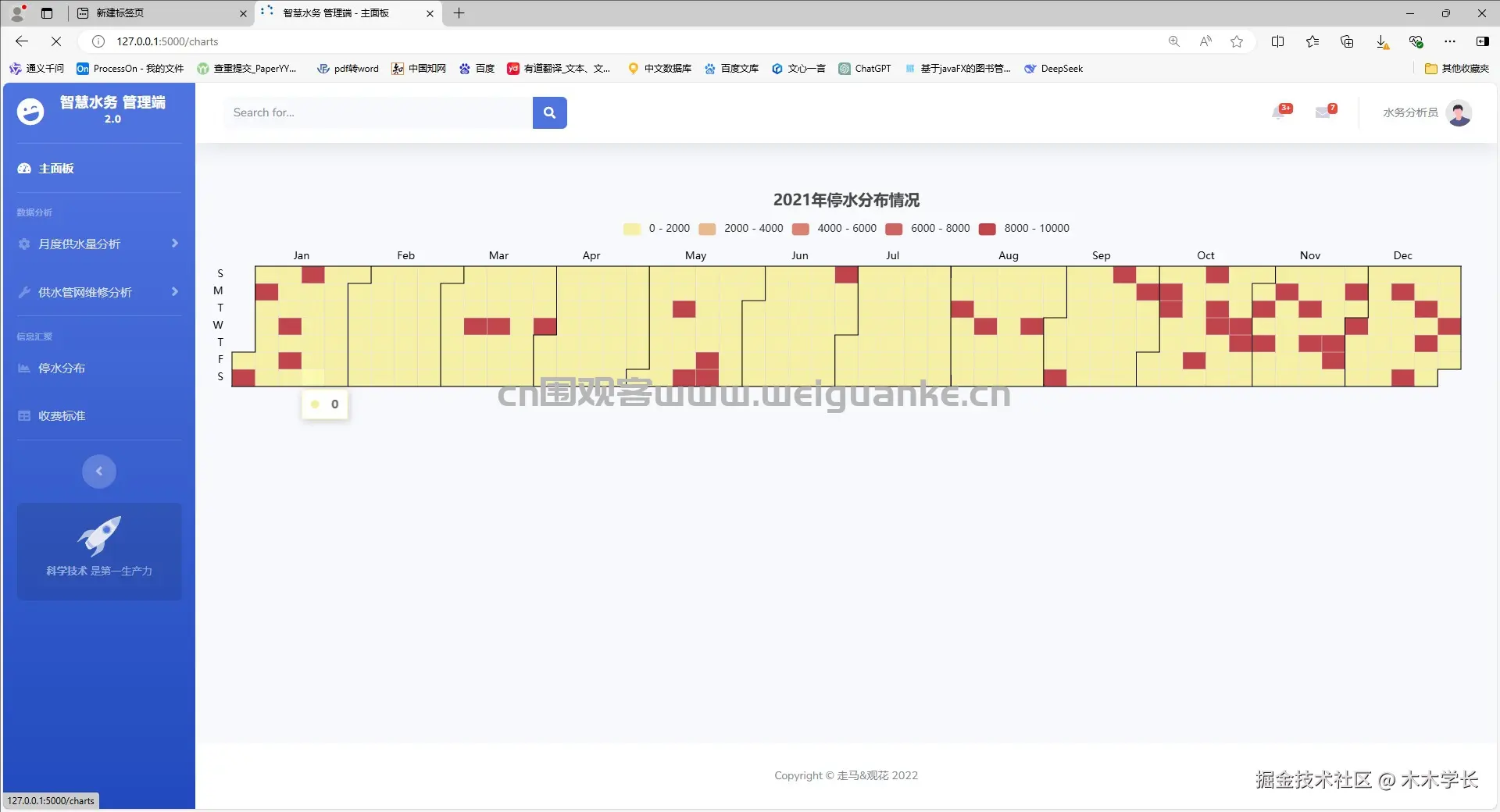Toggle the 8000 - 10000 legend item

coord(1024,229)
